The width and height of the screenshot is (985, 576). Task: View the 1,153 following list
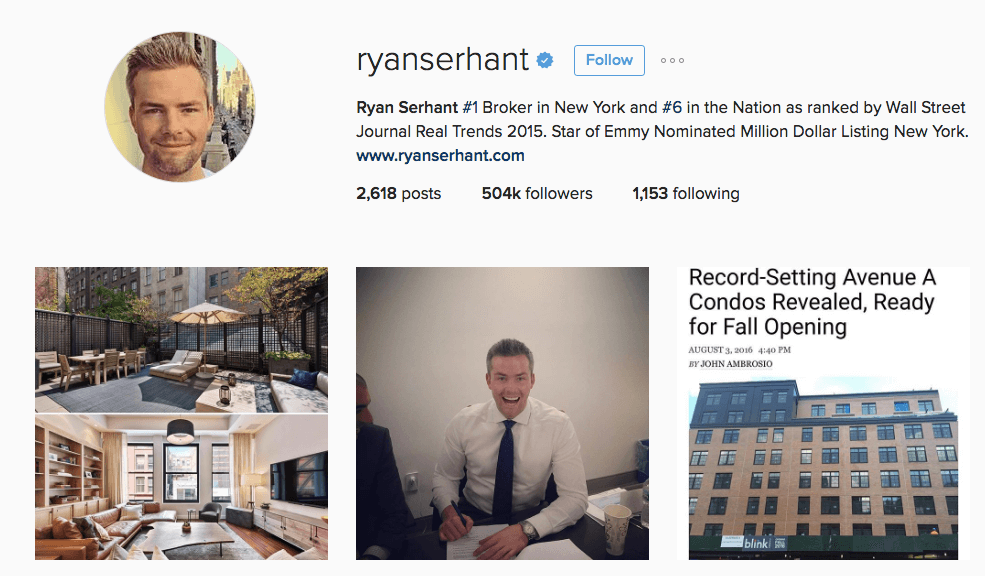tap(685, 193)
